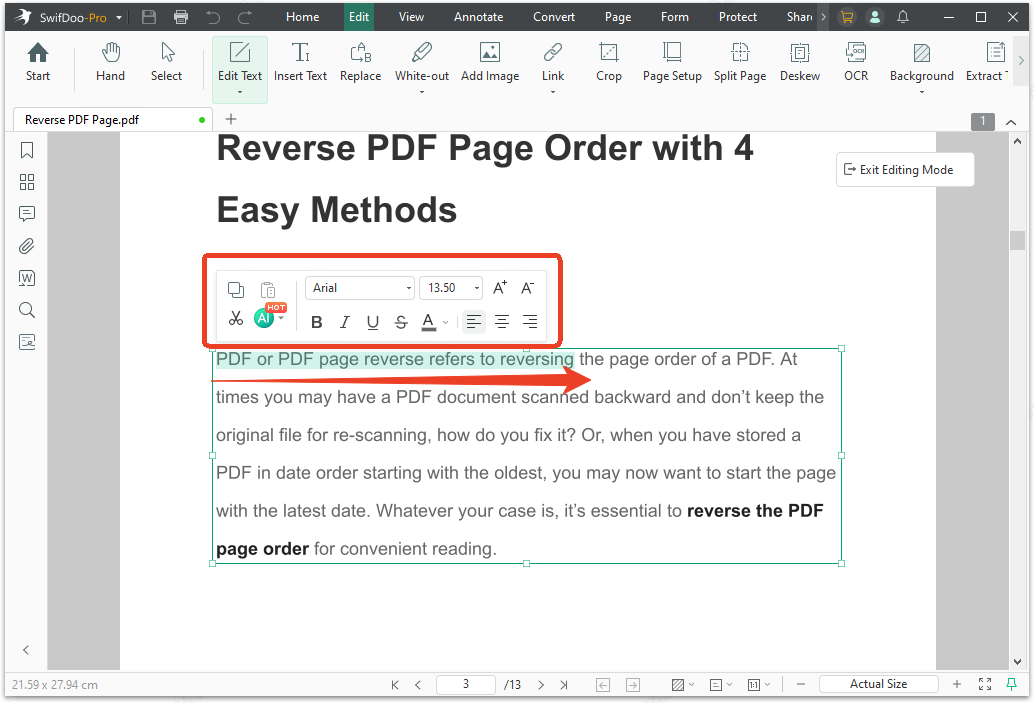Image resolution: width=1034 pixels, height=703 pixels.
Task: Toggle italic formatting
Action: [344, 322]
